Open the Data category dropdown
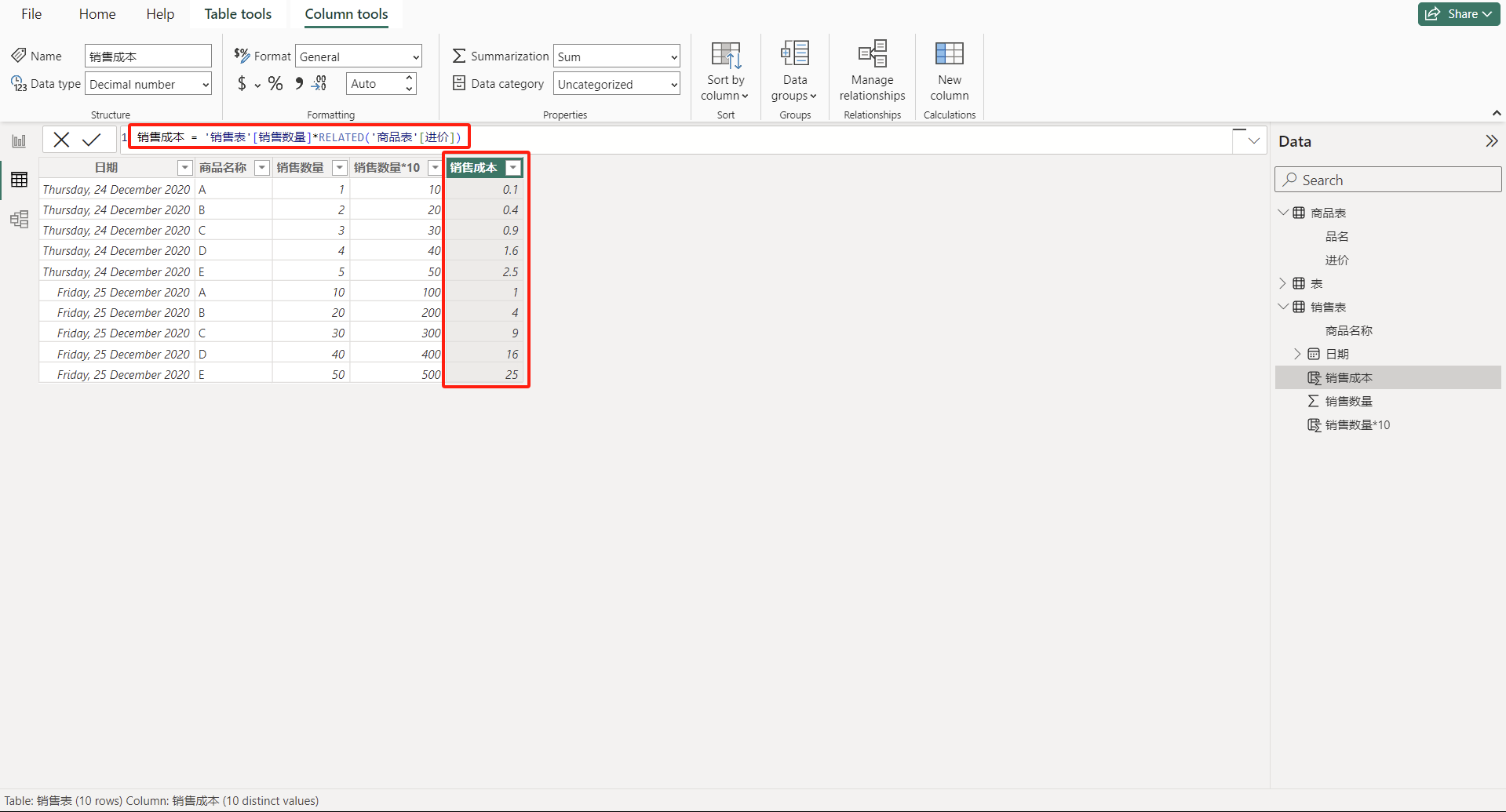 point(617,84)
